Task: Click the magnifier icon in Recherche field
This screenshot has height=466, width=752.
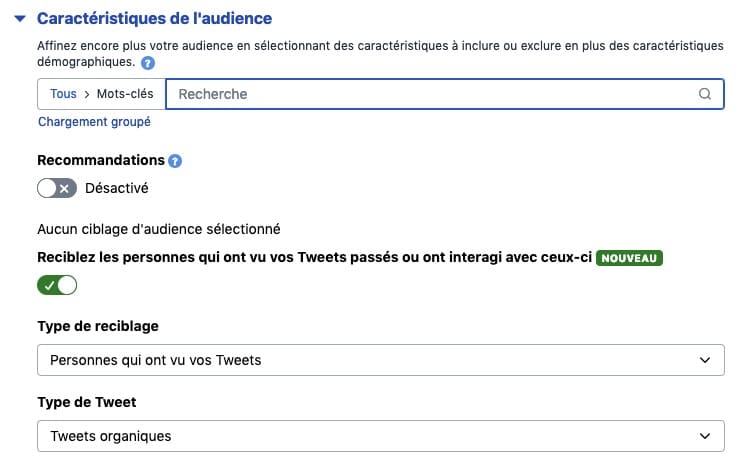Action: pos(705,94)
